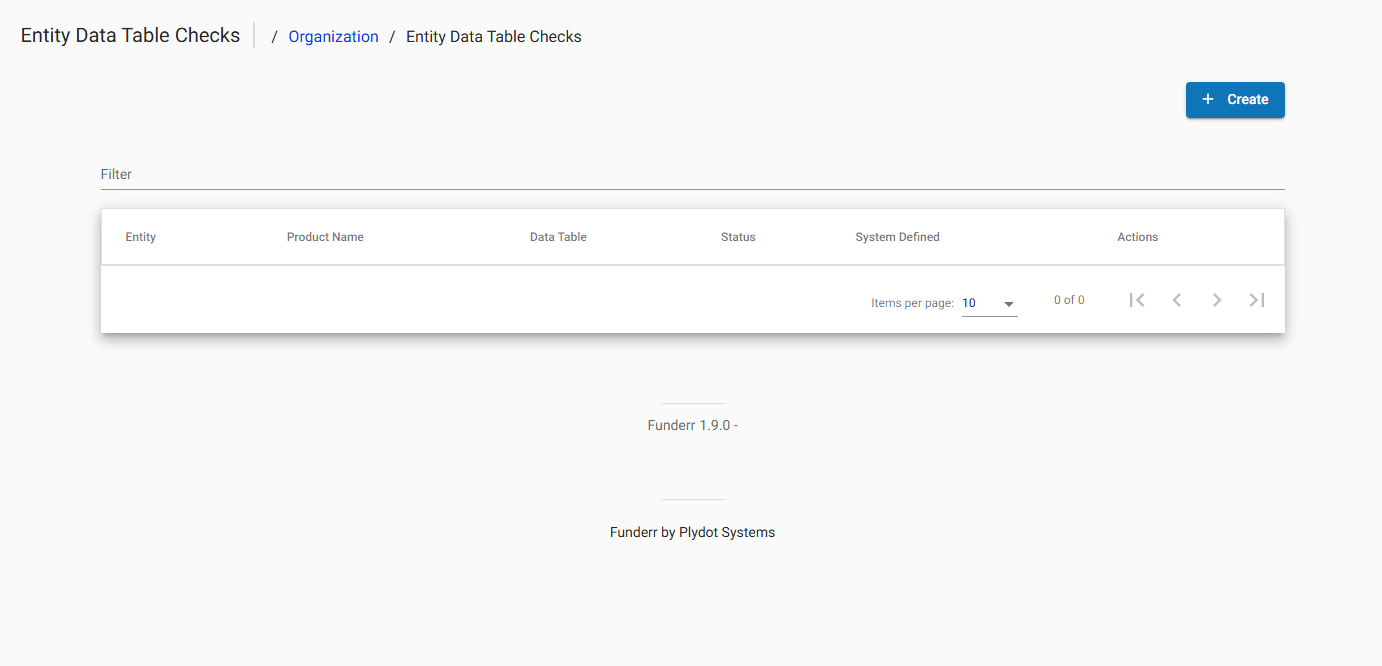
Task: Open the Organization breadcrumb link
Action: pyautogui.click(x=333, y=36)
